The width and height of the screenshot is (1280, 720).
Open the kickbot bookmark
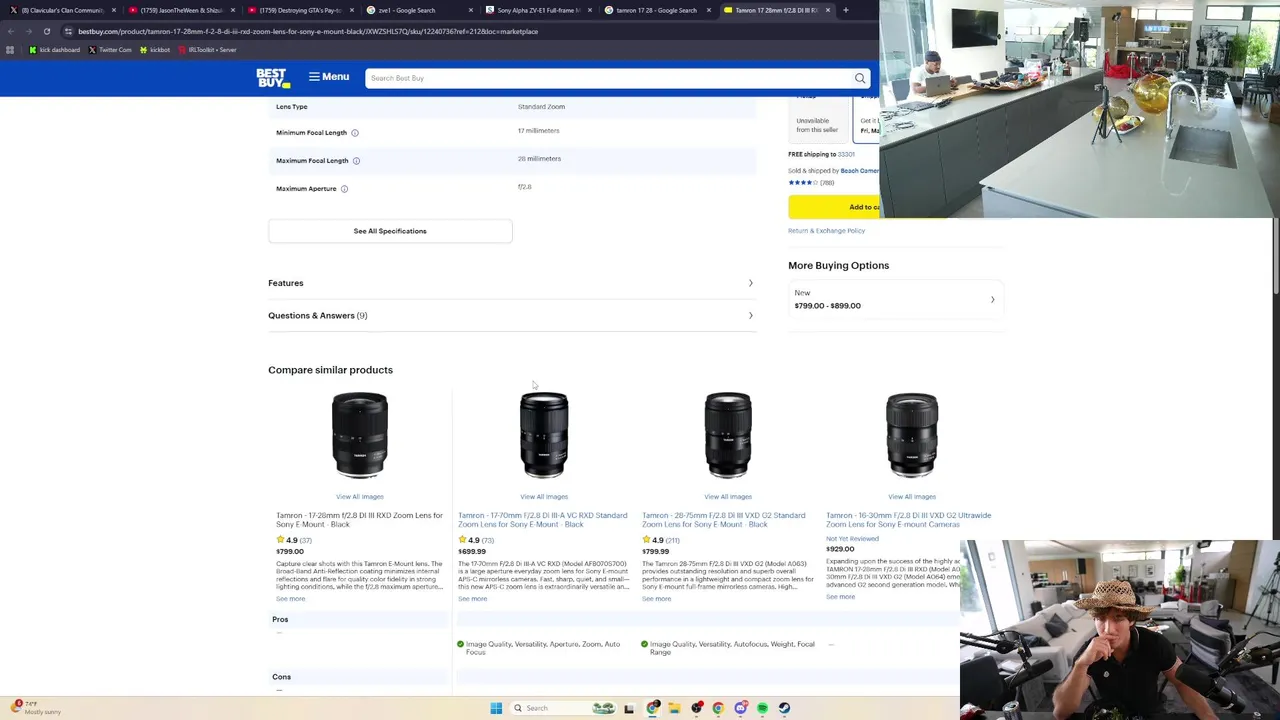click(x=155, y=50)
